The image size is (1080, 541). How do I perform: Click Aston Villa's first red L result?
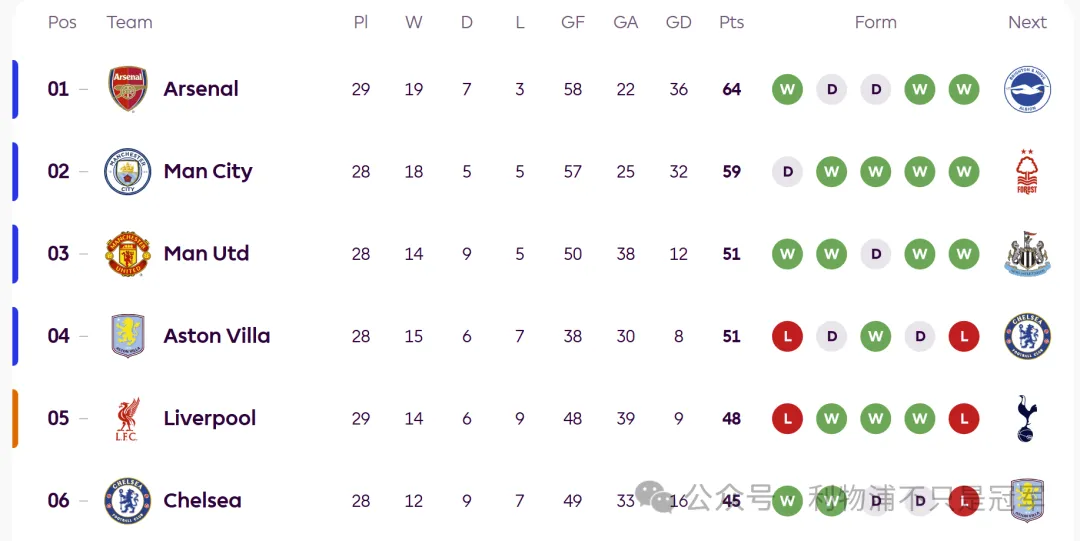point(787,336)
